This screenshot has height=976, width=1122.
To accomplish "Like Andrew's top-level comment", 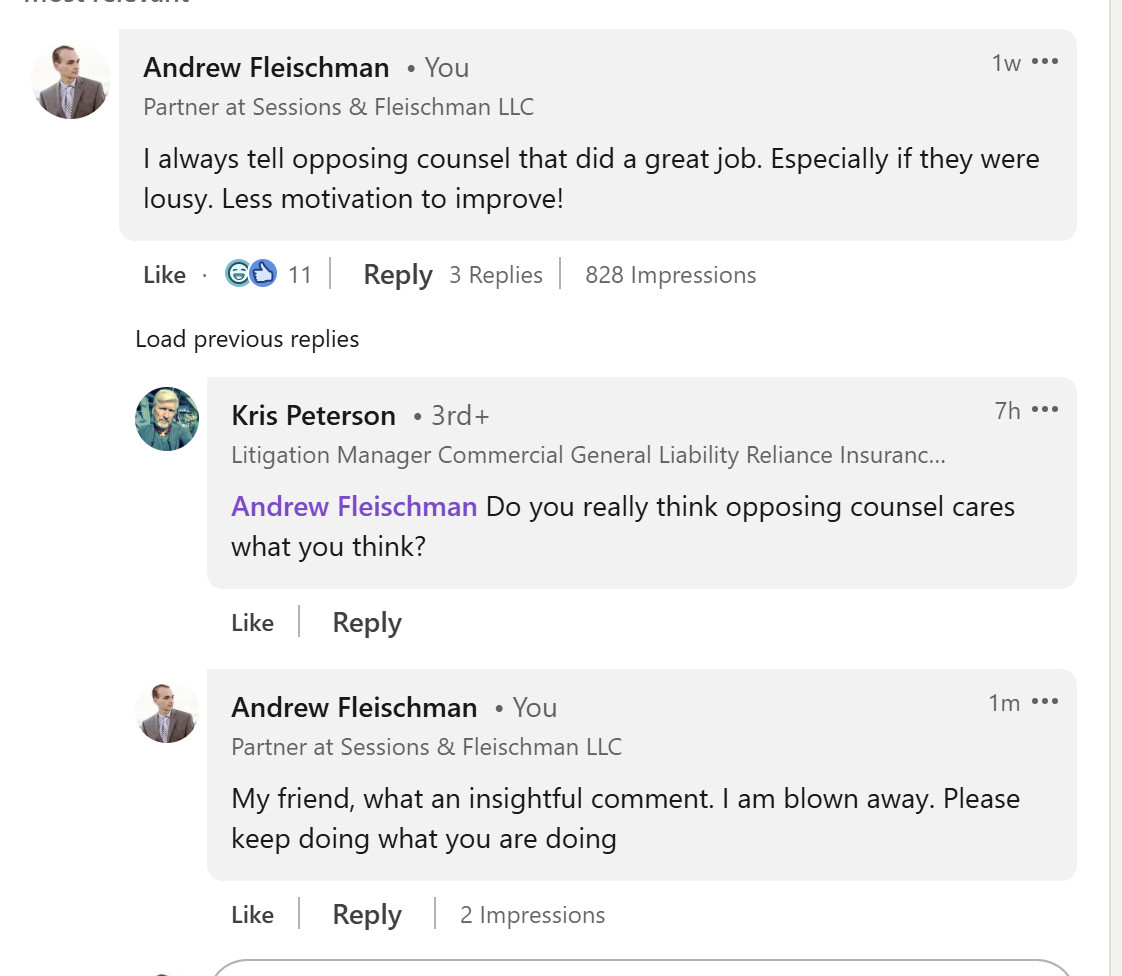I will click(x=164, y=275).
